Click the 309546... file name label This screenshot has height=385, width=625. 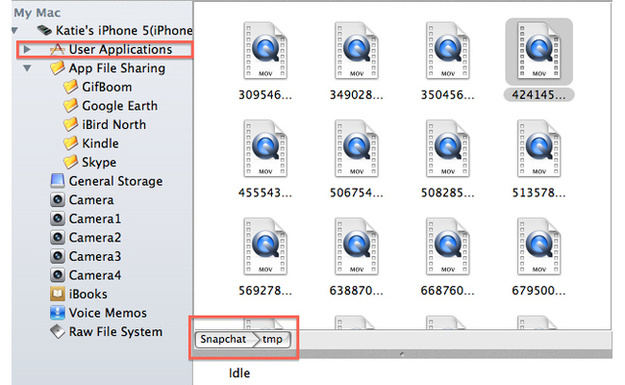265,95
